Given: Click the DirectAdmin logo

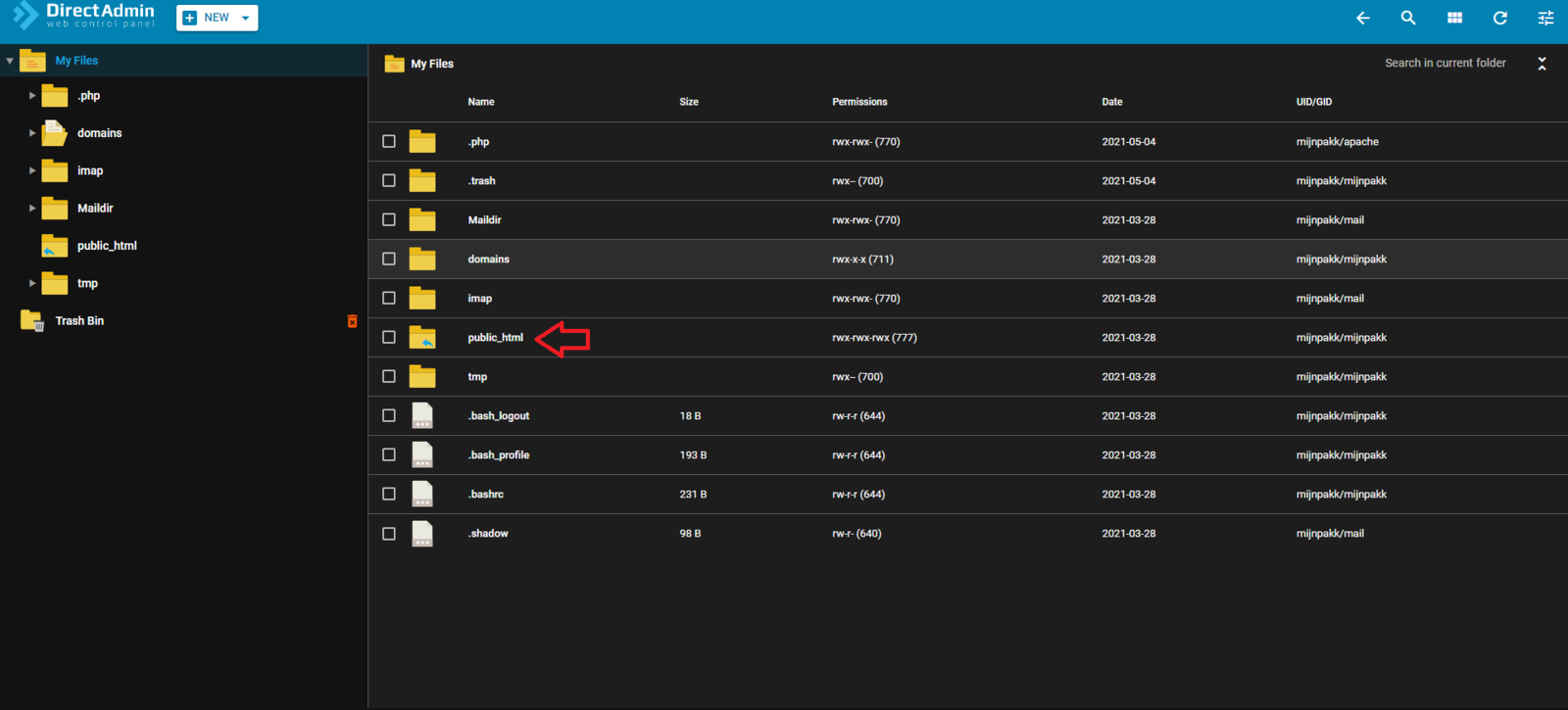Looking at the screenshot, I should point(84,16).
